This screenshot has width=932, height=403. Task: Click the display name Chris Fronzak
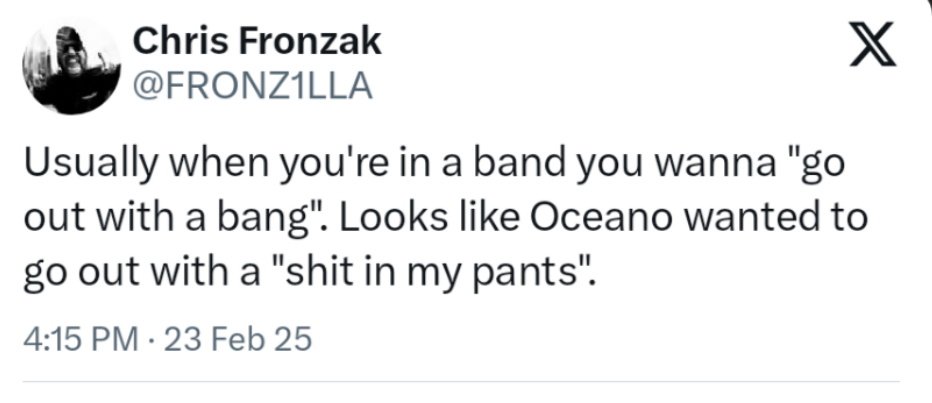point(257,42)
